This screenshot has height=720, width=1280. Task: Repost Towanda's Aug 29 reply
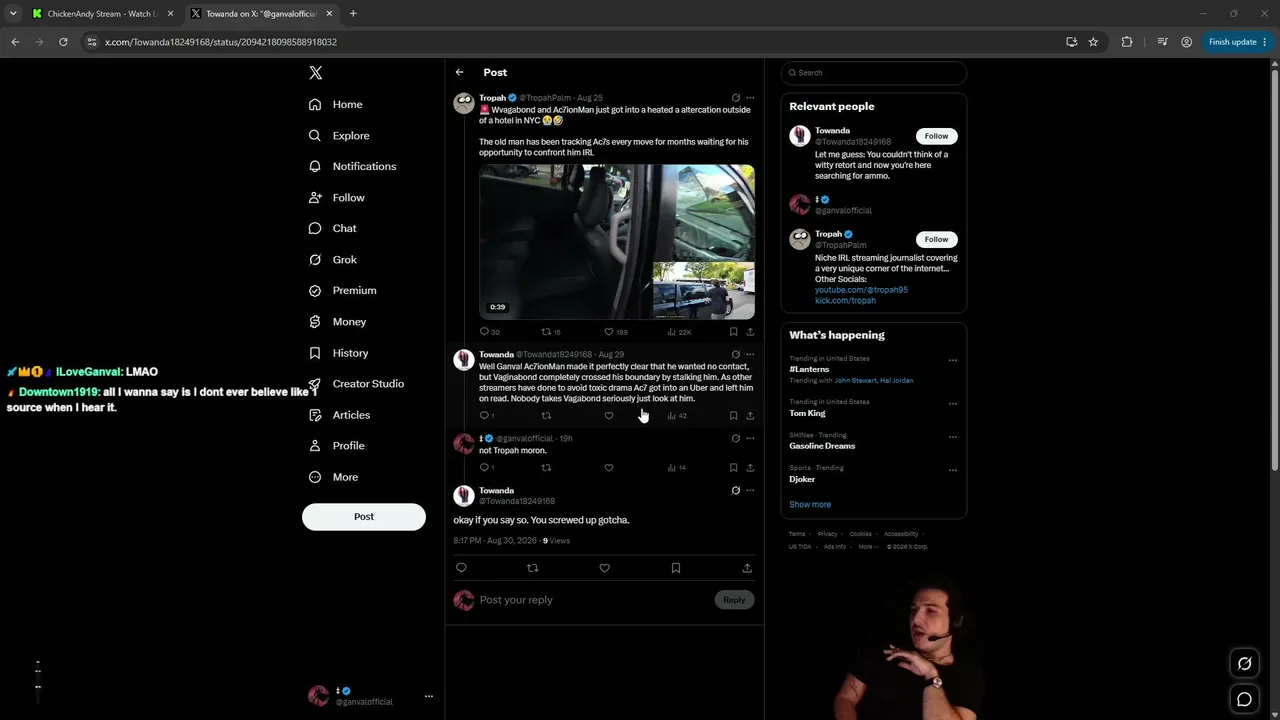click(546, 416)
